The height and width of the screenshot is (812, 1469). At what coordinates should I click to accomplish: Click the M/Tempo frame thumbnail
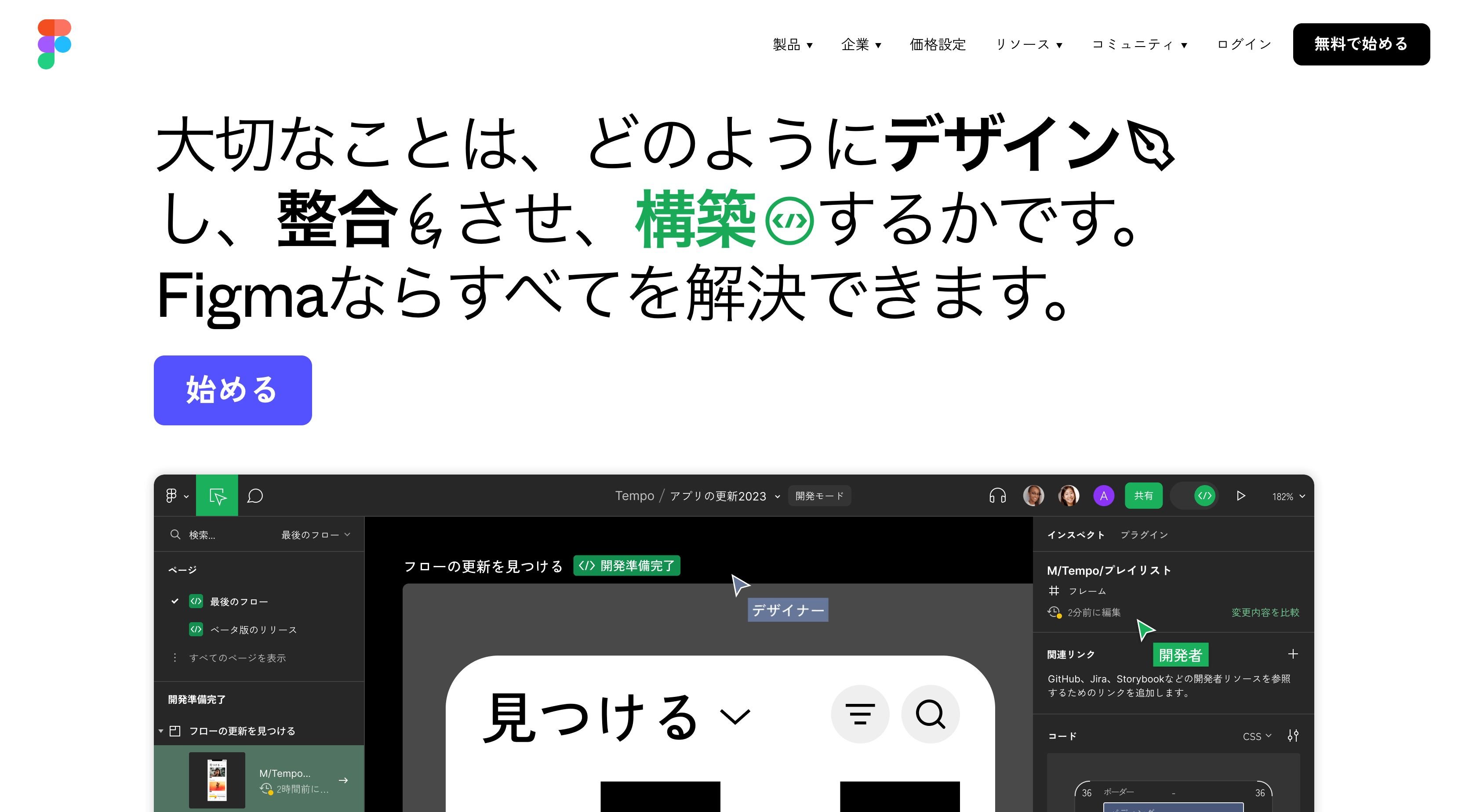tap(217, 779)
